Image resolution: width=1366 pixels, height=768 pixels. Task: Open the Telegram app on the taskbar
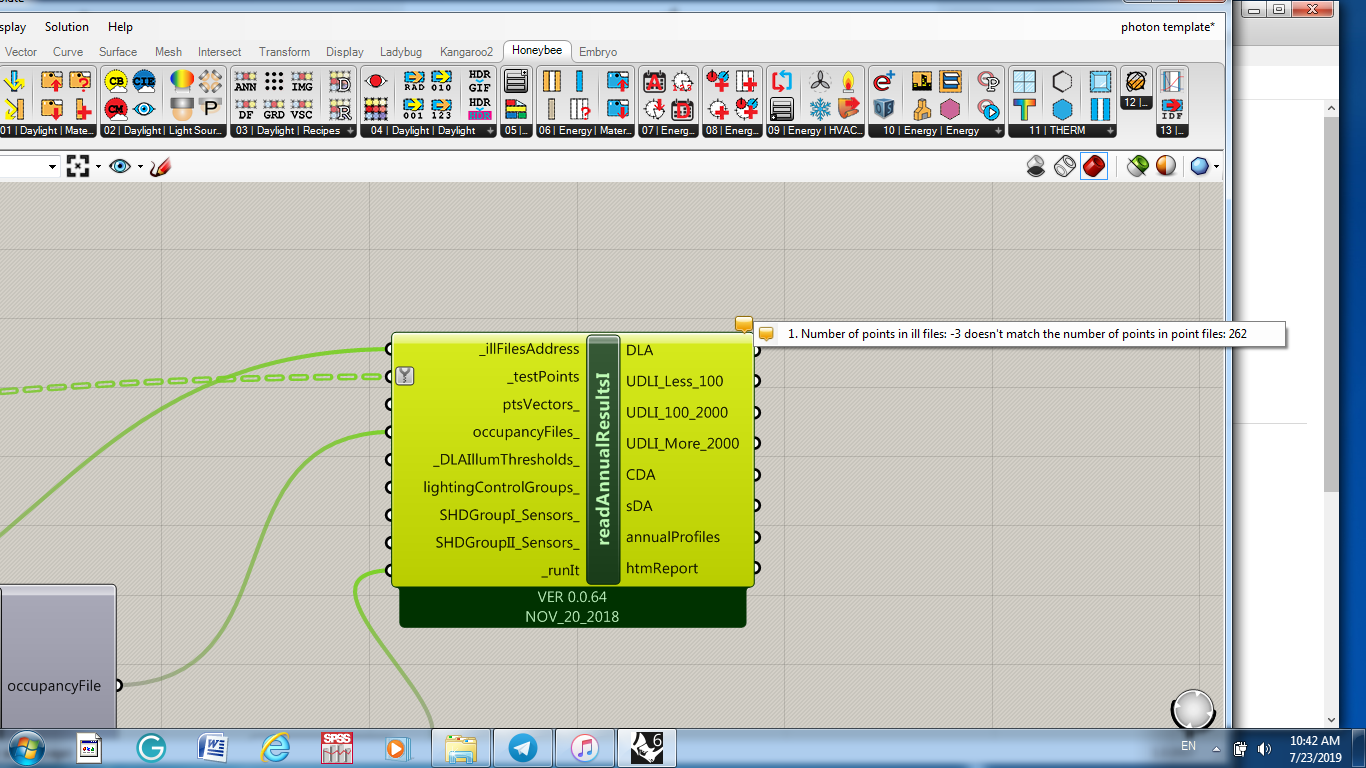point(522,747)
